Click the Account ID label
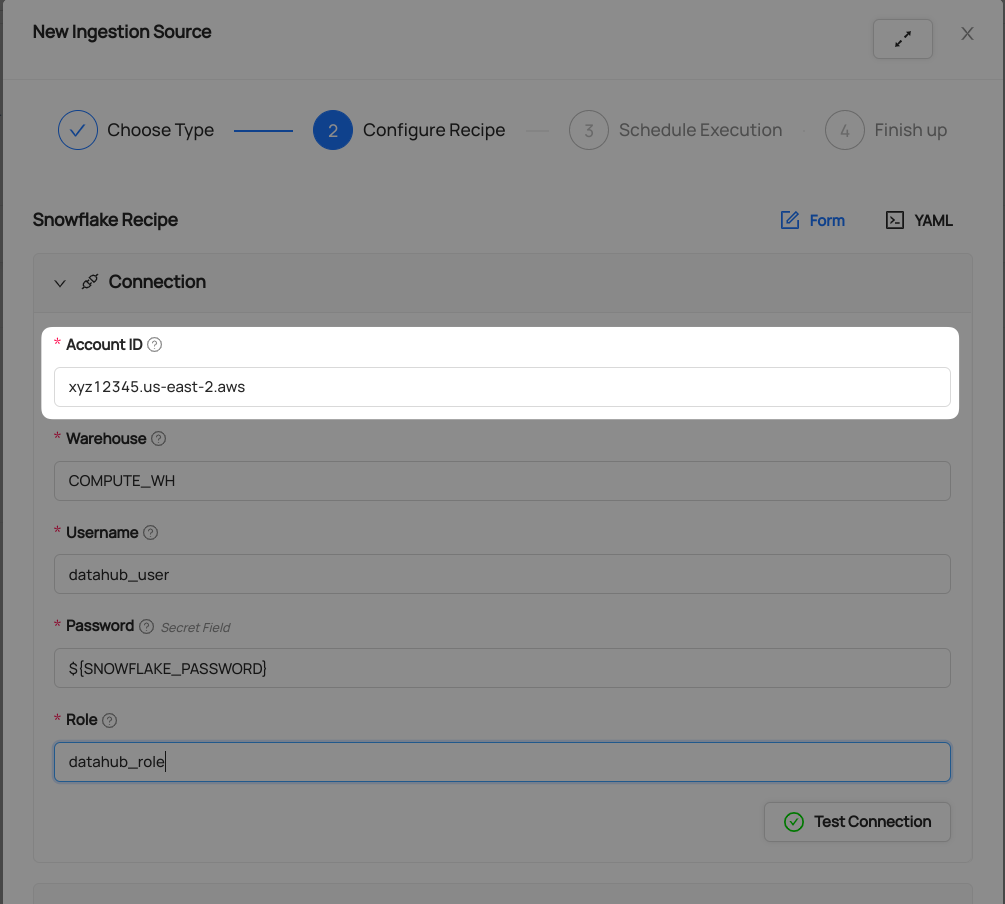This screenshot has width=1005, height=904. [x=104, y=345]
